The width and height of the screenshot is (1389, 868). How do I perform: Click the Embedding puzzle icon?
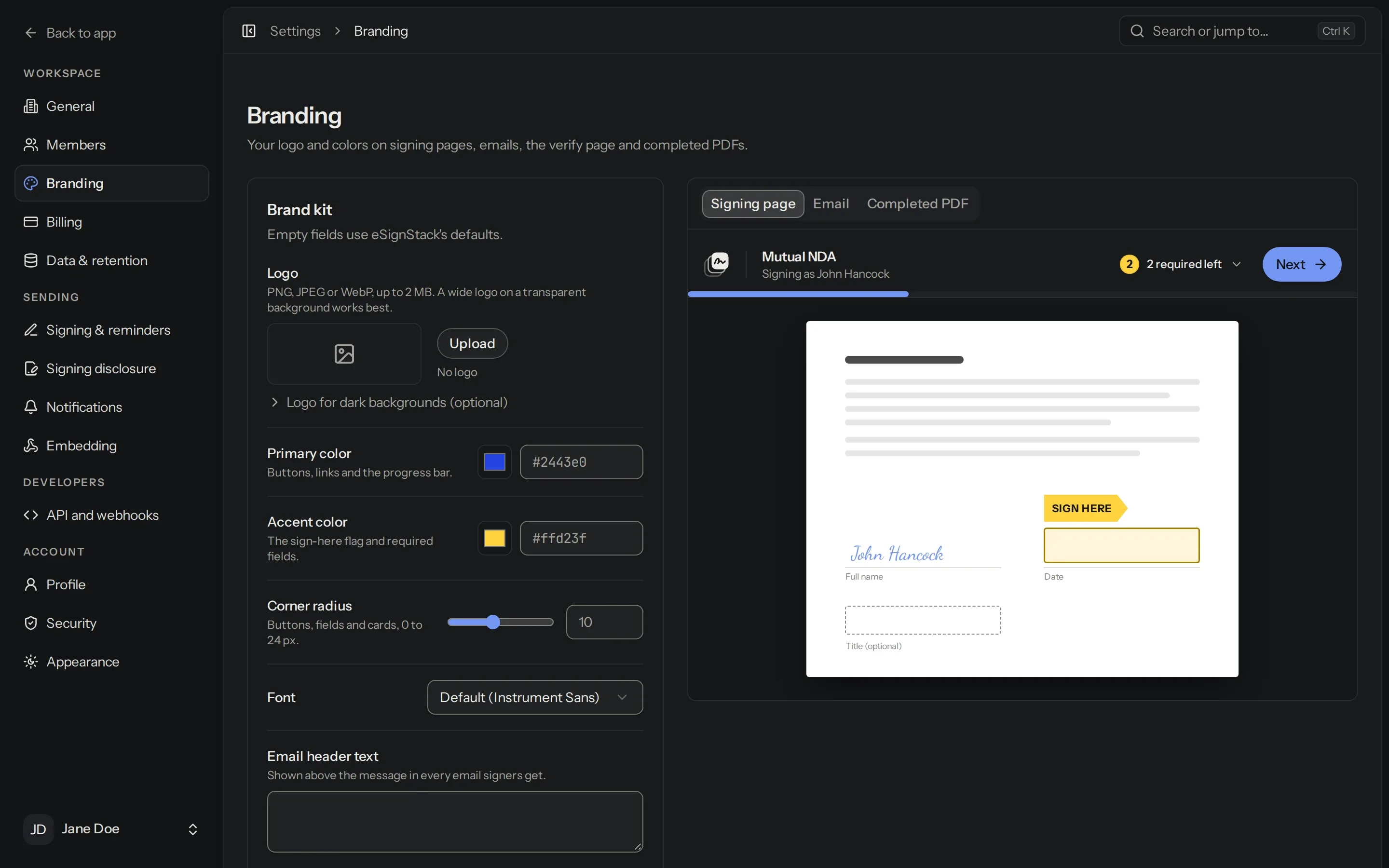pos(31,446)
